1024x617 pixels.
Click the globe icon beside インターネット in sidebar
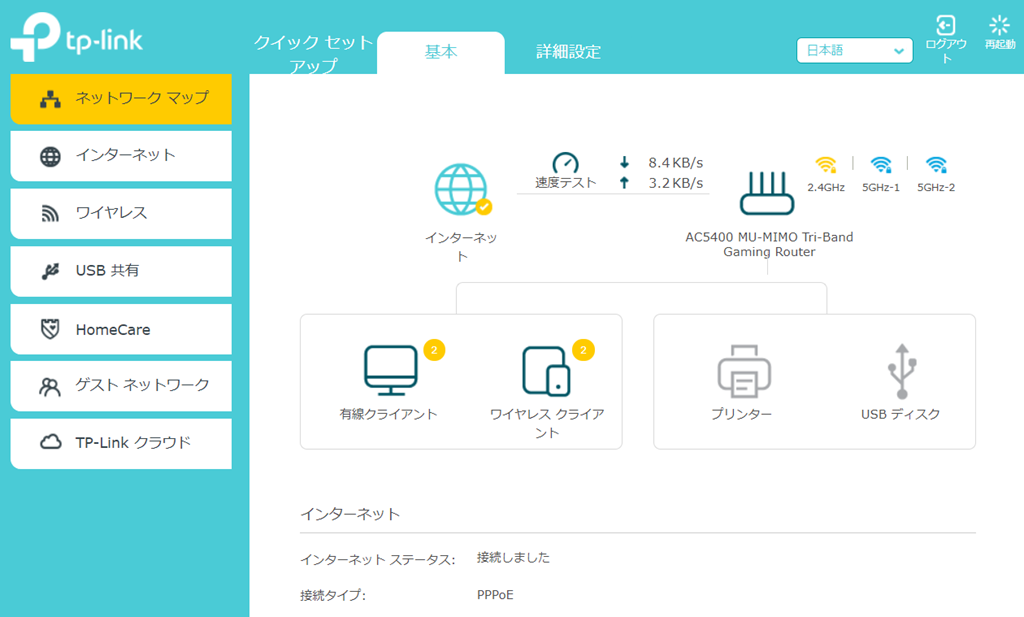pyautogui.click(x=50, y=157)
